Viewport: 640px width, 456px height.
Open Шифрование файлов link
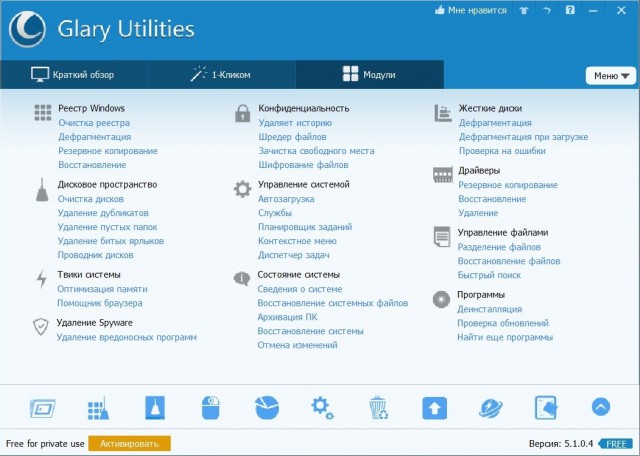tap(303, 165)
